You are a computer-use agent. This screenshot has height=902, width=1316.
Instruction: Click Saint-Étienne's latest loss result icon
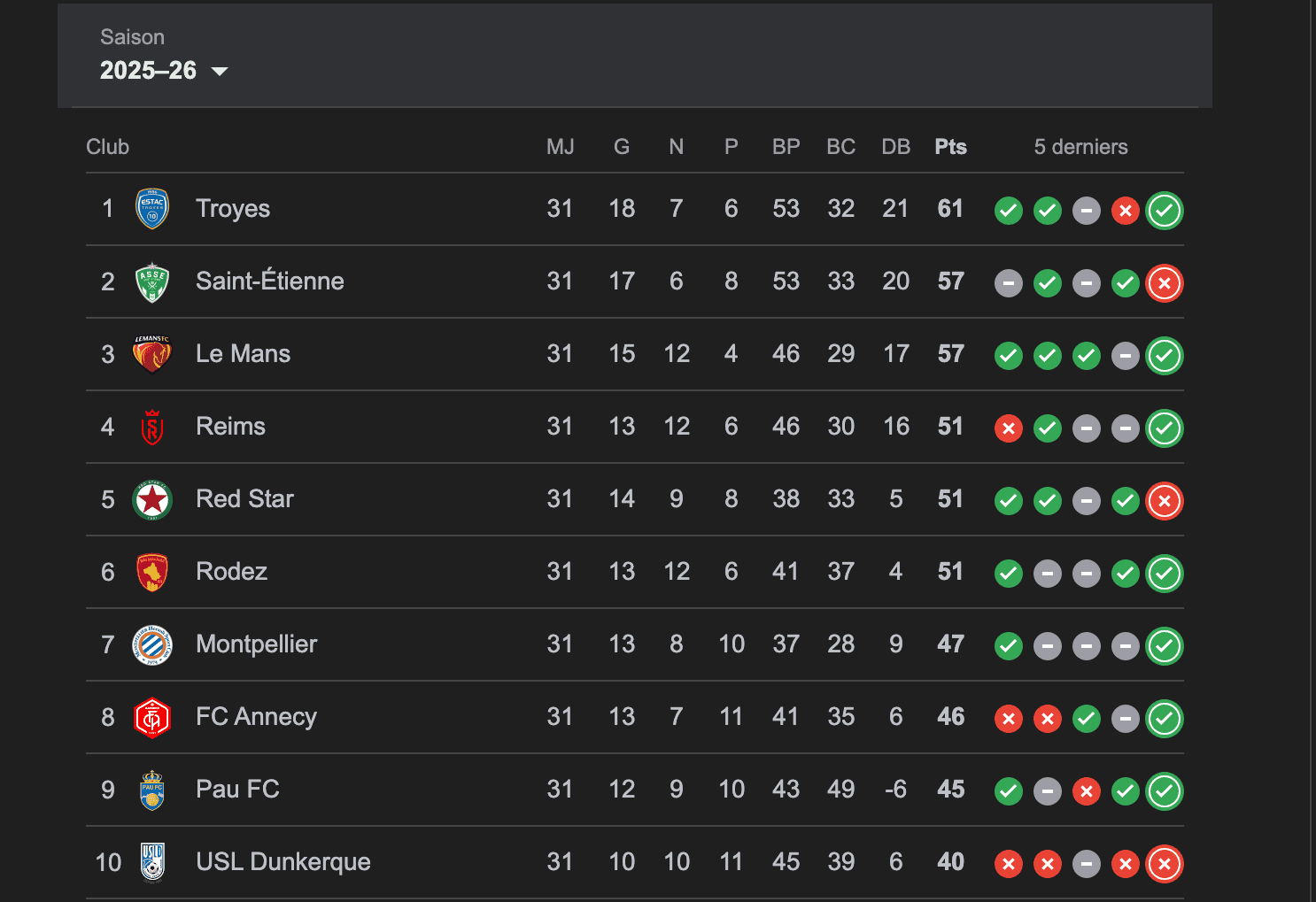(x=1165, y=283)
